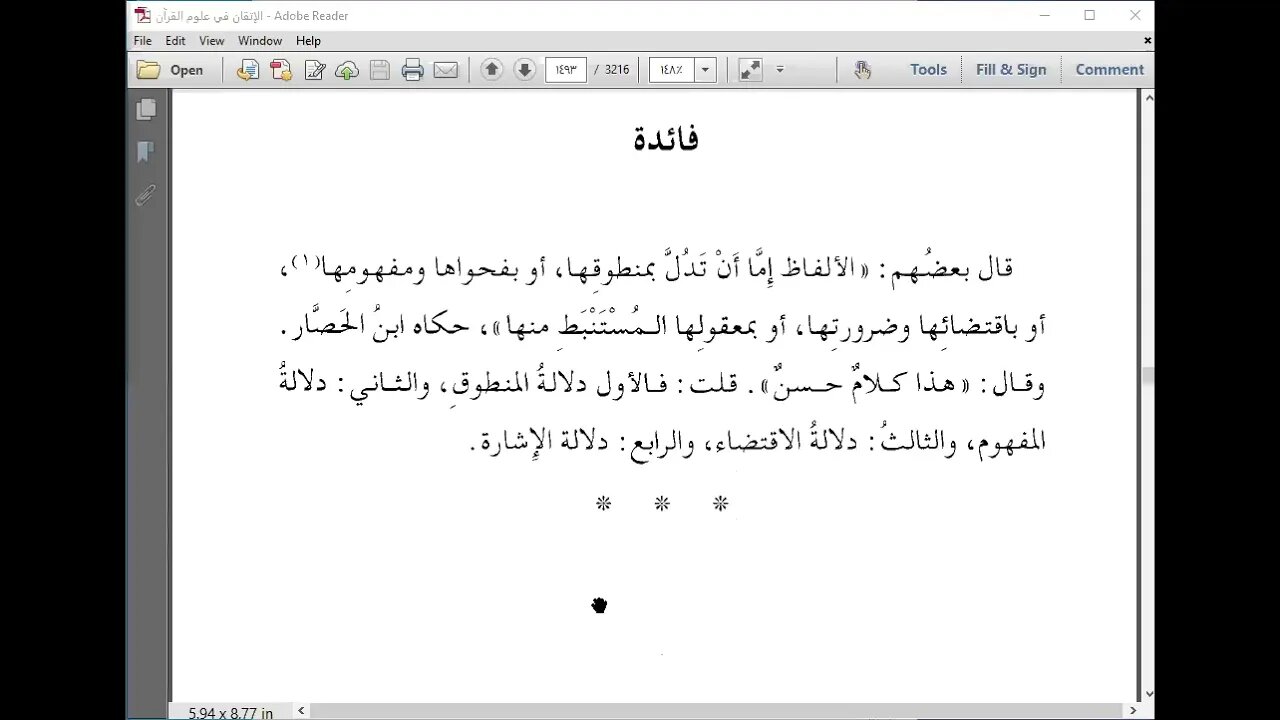Maximize the Adobe Reader window
Screen dimensions: 1280x720
coord(1089,15)
